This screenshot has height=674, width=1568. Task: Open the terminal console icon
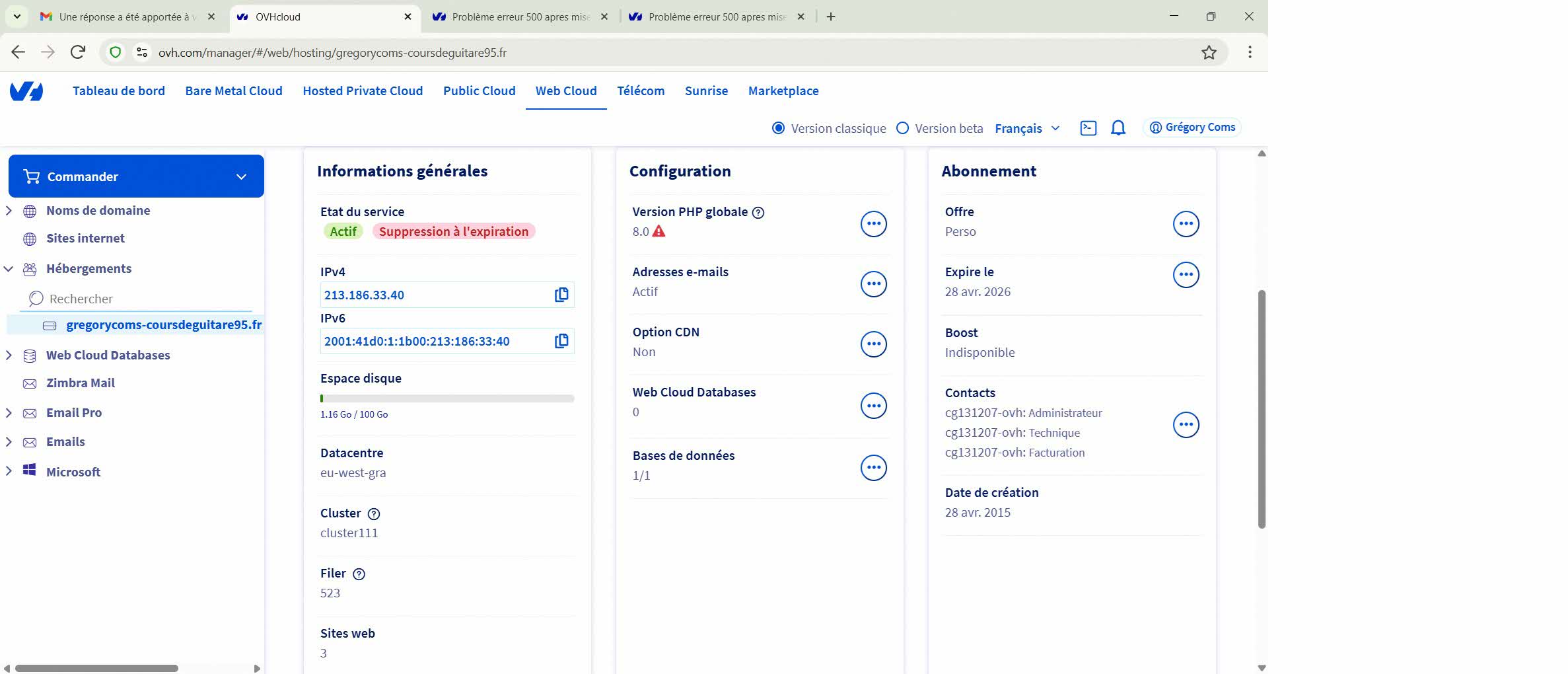click(1088, 128)
